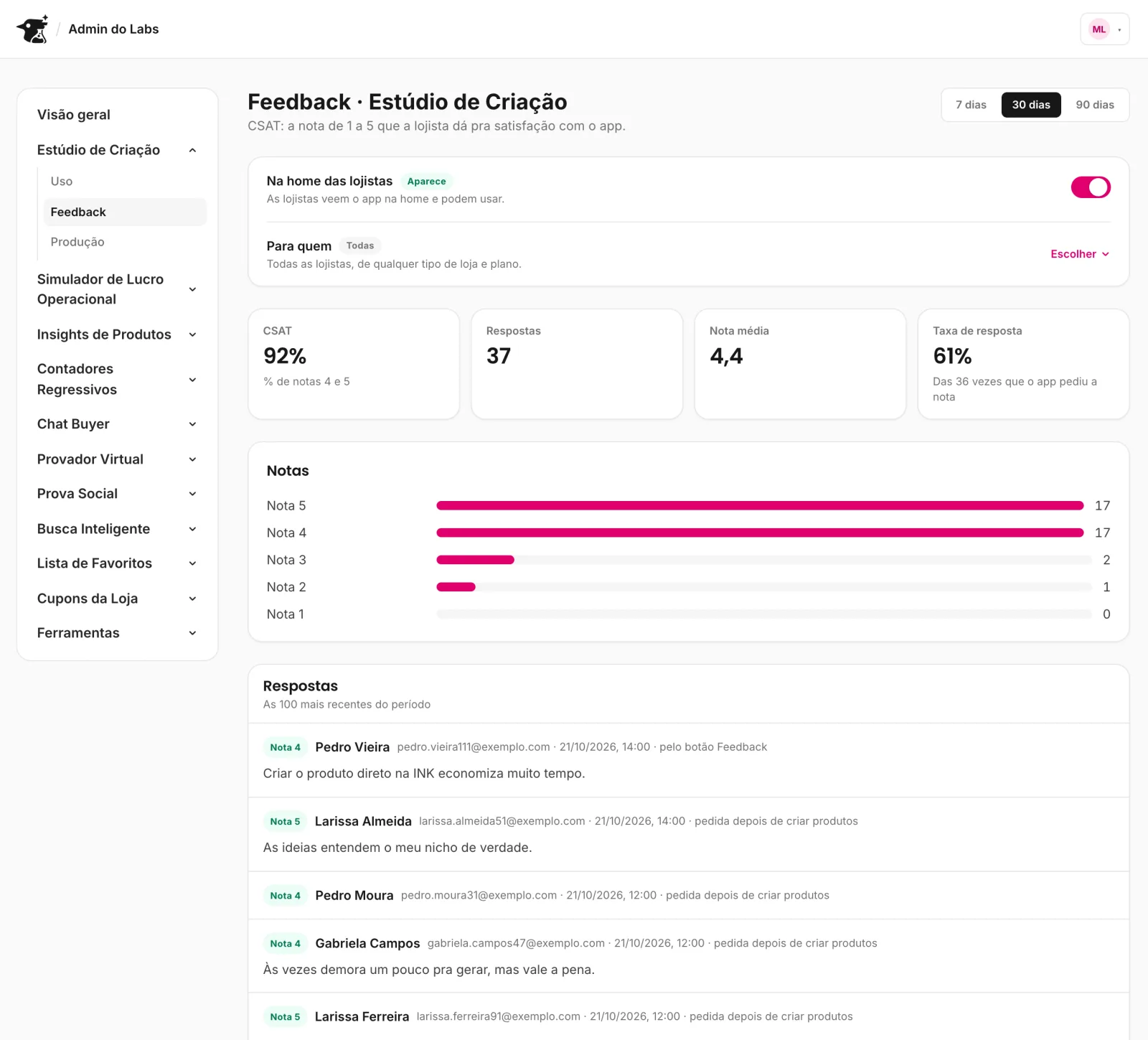
Task: Click the Respostas 37 card
Action: click(x=577, y=364)
